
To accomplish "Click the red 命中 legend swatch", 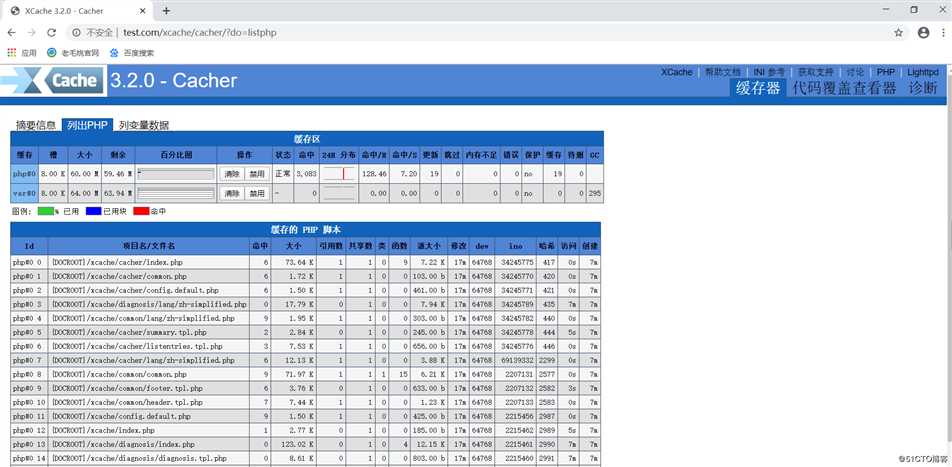I will (141, 211).
